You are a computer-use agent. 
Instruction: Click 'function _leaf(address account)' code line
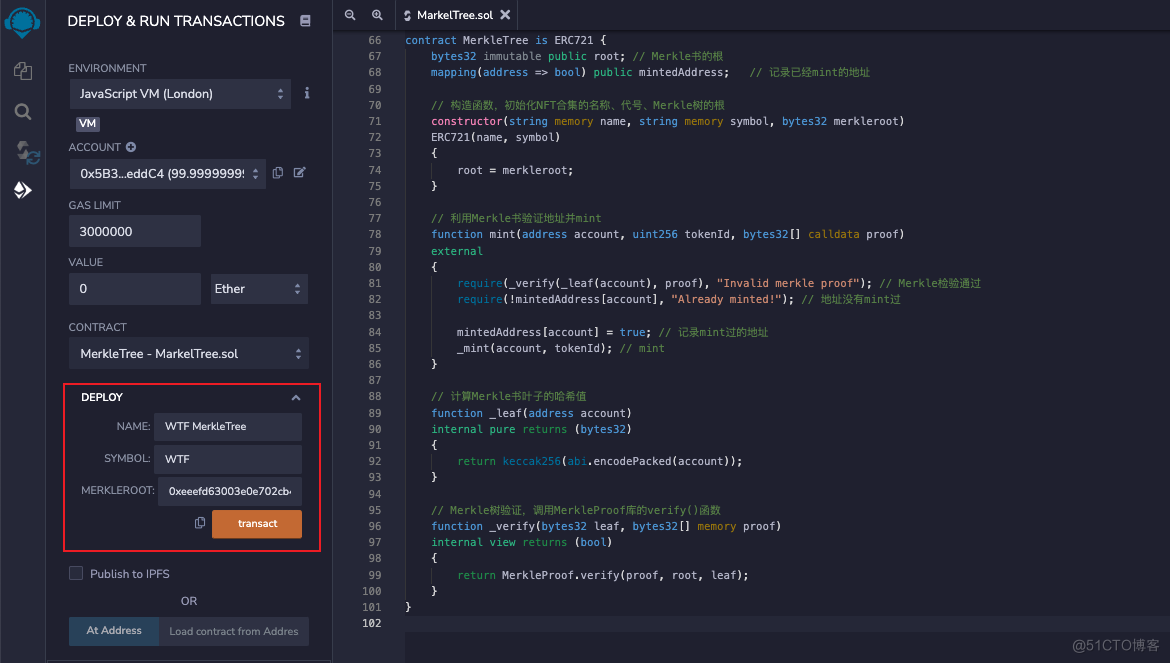[531, 413]
